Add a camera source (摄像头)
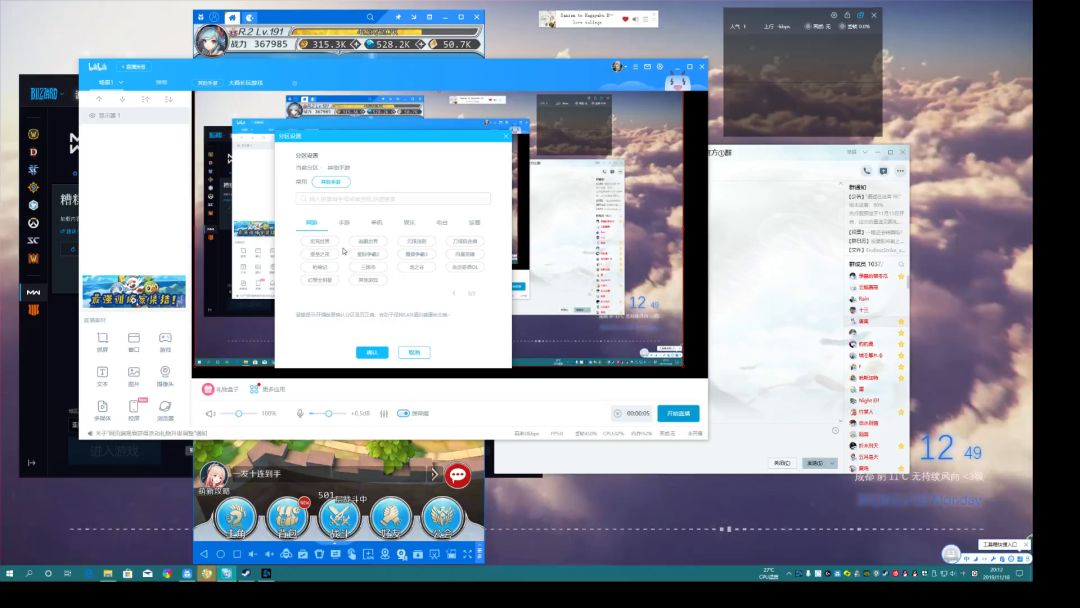This screenshot has height=608, width=1080. [x=165, y=375]
